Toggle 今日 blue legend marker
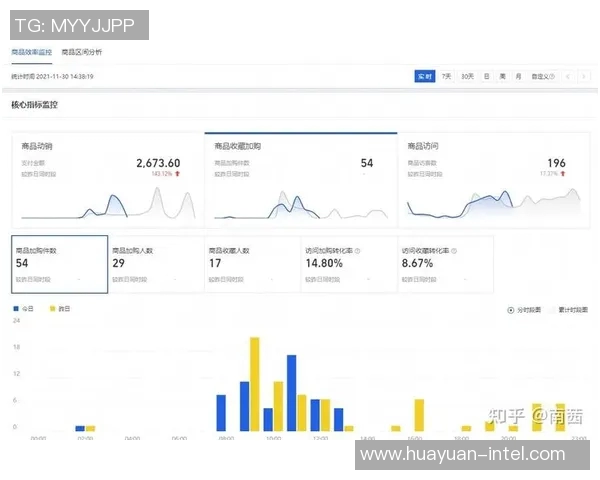600x480 pixels. pyautogui.click(x=16, y=309)
